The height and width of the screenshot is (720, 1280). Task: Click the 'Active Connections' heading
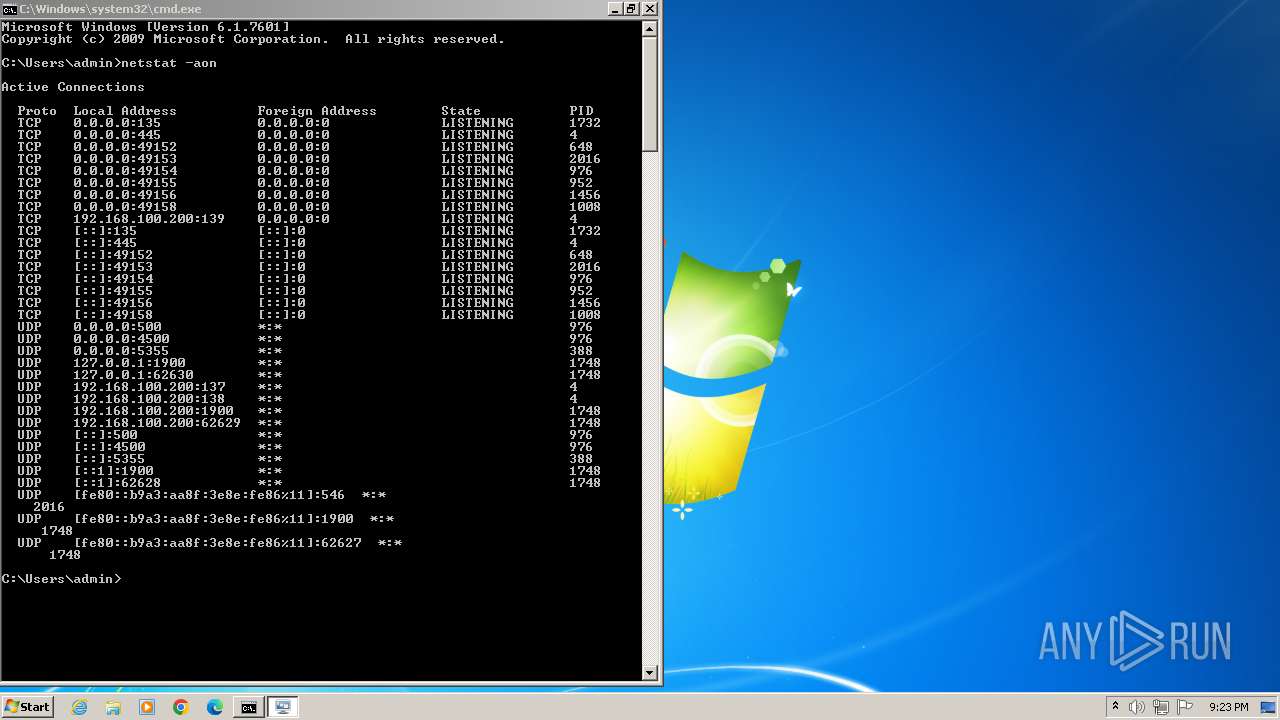(x=73, y=87)
